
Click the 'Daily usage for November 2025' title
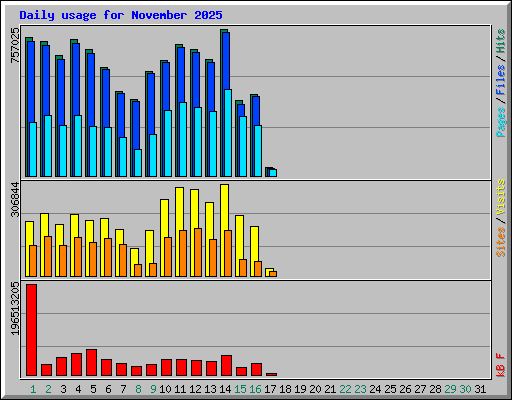pyautogui.click(x=121, y=15)
